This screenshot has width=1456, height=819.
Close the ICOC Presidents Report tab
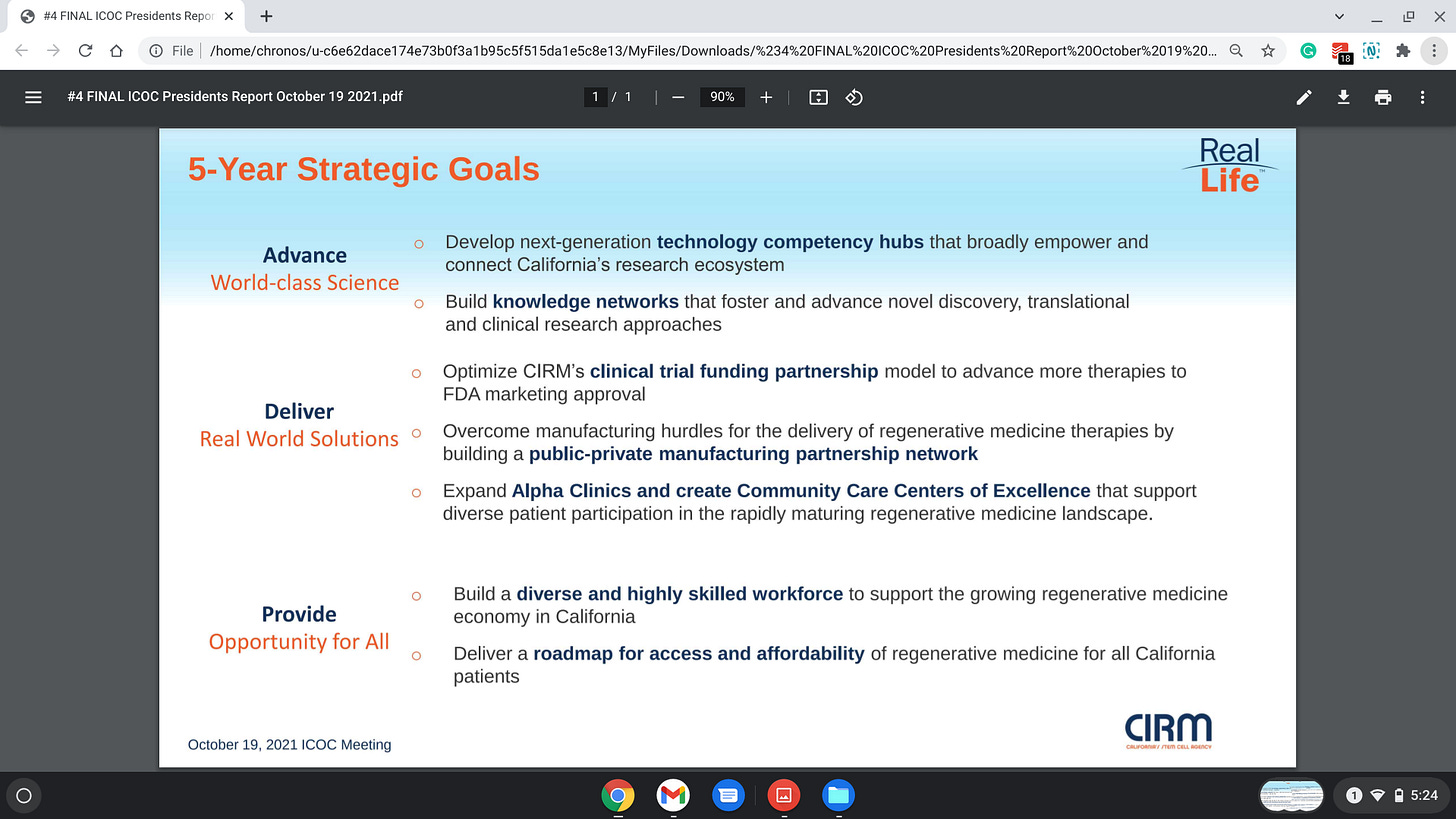coord(228,17)
